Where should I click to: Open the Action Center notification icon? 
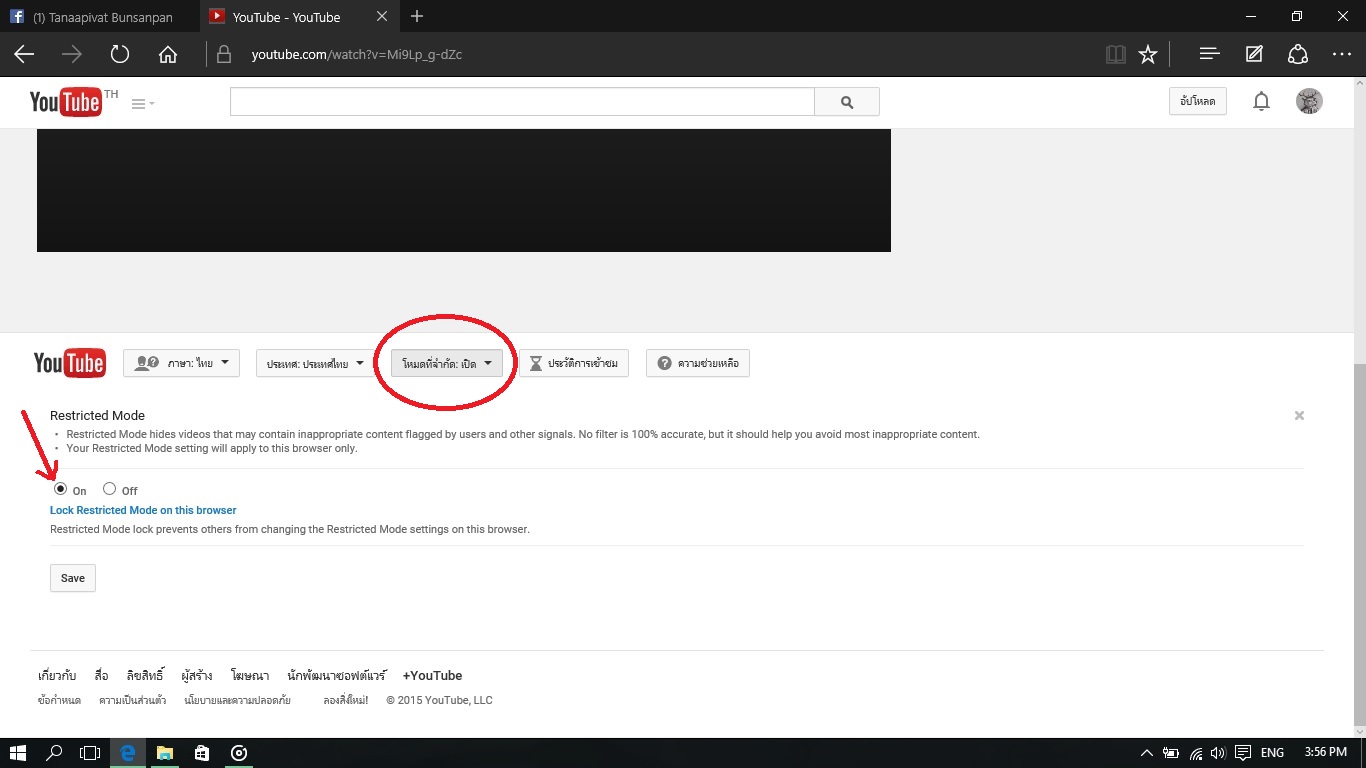(1243, 753)
